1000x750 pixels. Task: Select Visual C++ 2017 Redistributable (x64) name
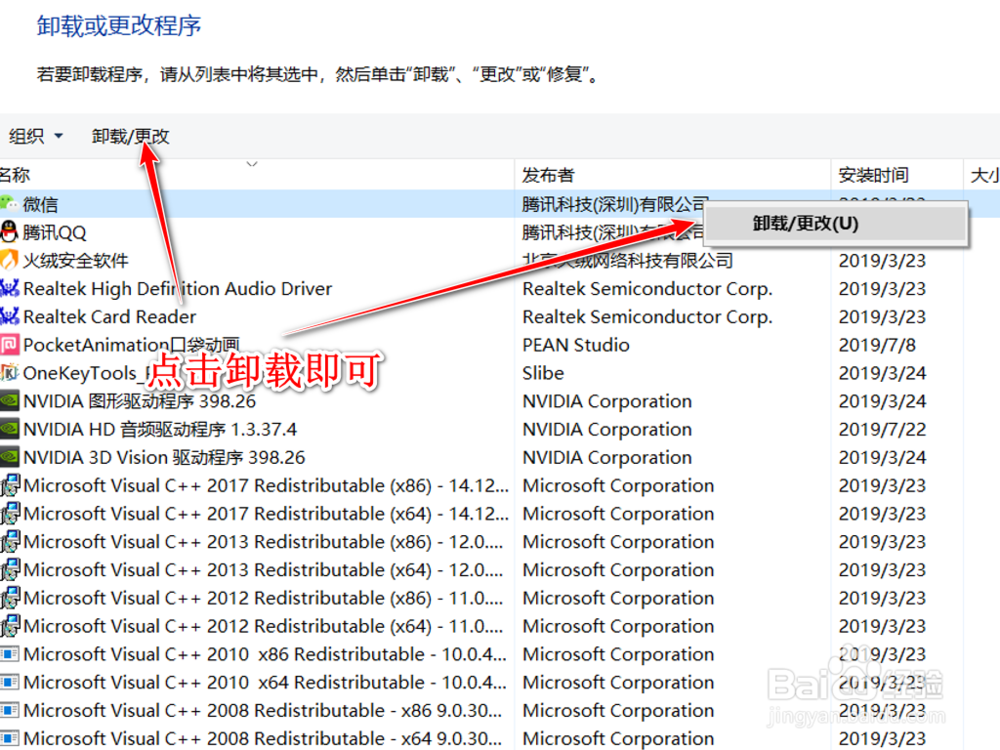(266, 513)
